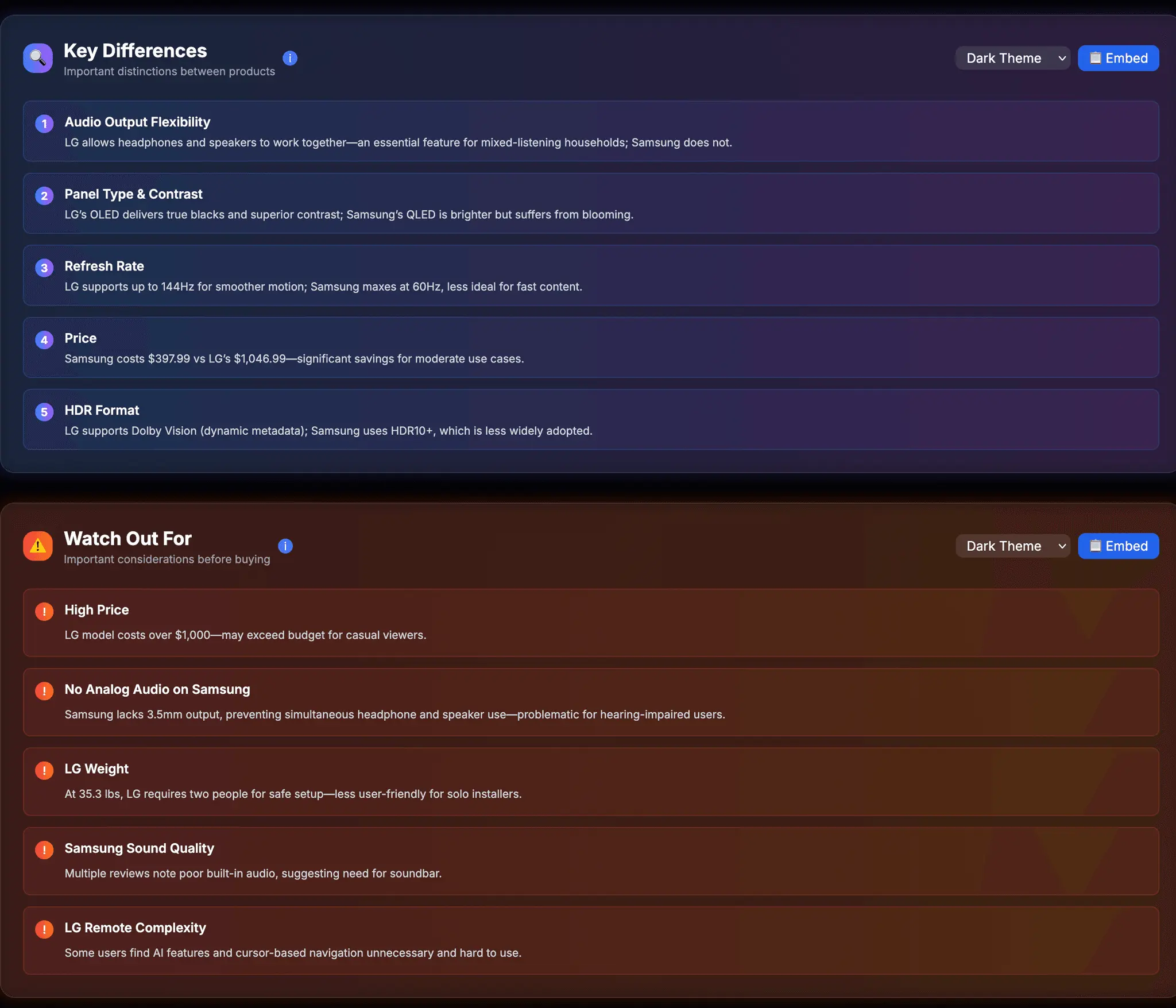Click Embed button in Key Differences section

(1118, 58)
